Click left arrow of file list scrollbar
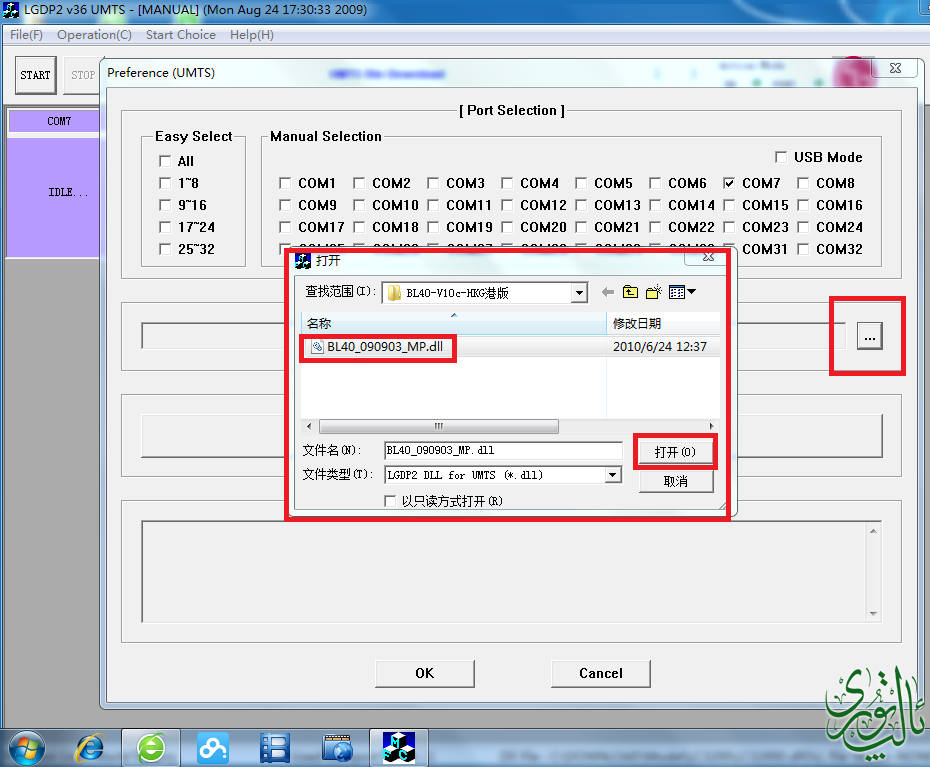The height and width of the screenshot is (767, 930). (309, 426)
